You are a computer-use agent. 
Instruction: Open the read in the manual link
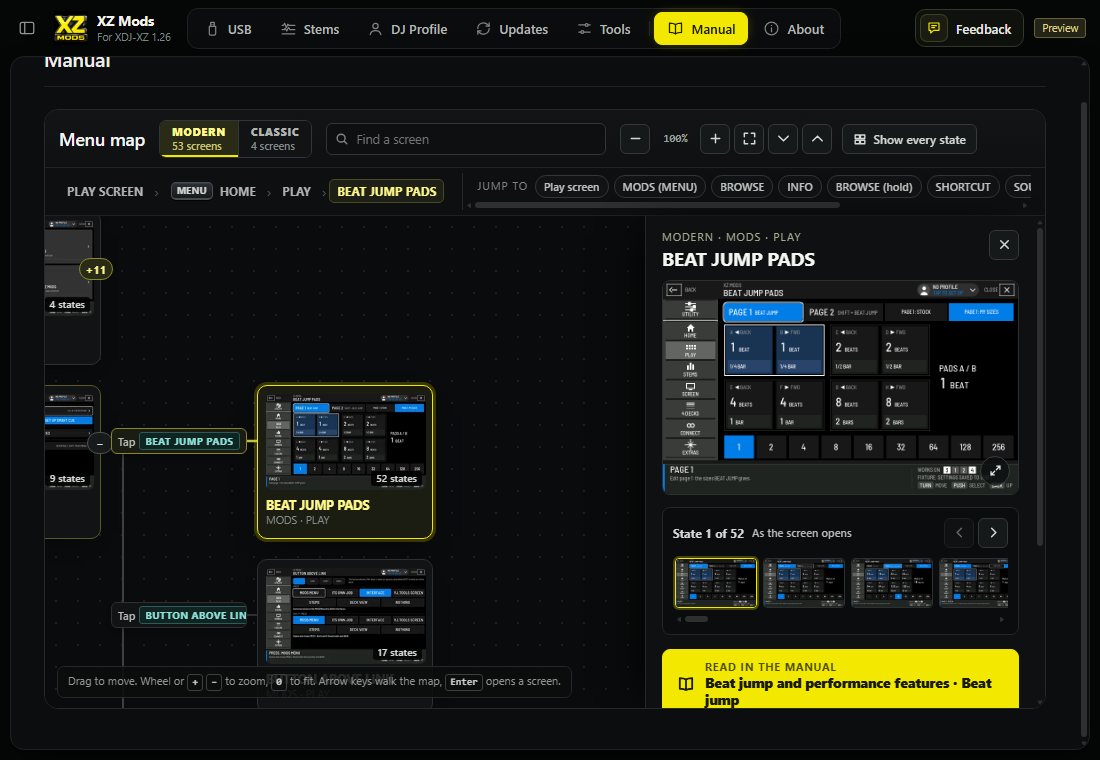[x=840, y=679]
